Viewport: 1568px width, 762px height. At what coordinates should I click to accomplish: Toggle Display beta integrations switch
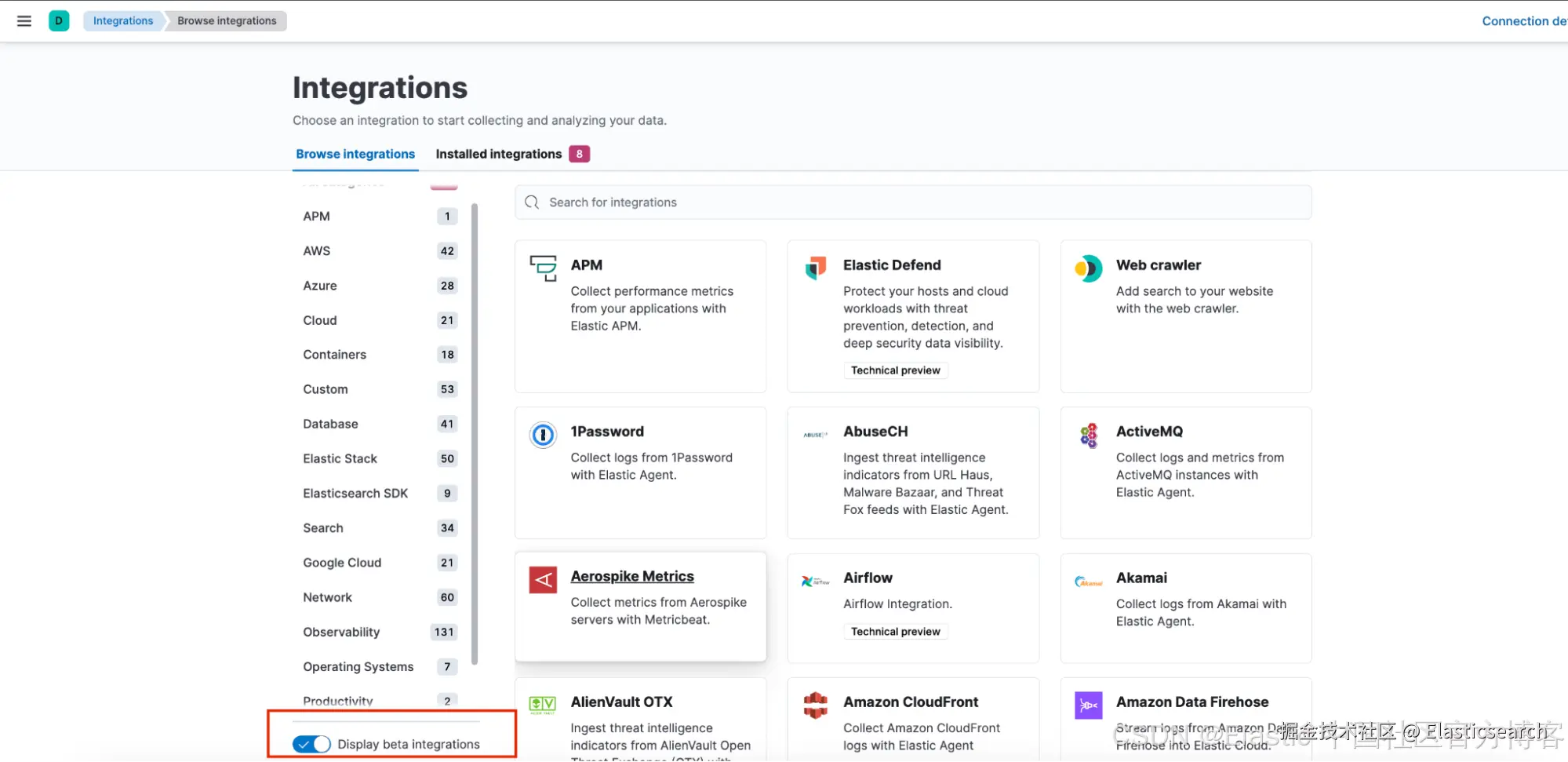tap(311, 744)
